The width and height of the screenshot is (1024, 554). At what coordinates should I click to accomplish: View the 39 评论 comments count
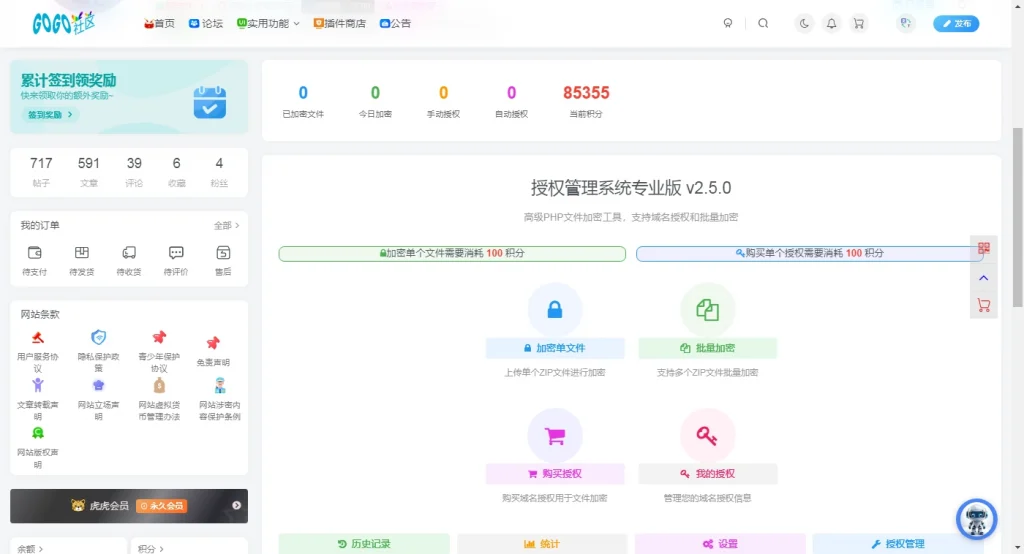[134, 171]
